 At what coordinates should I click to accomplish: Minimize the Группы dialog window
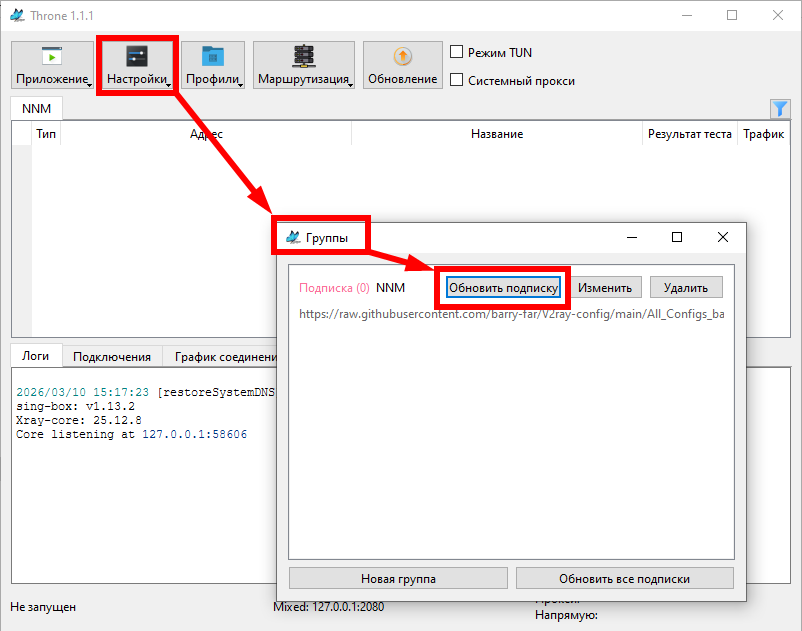(x=632, y=237)
